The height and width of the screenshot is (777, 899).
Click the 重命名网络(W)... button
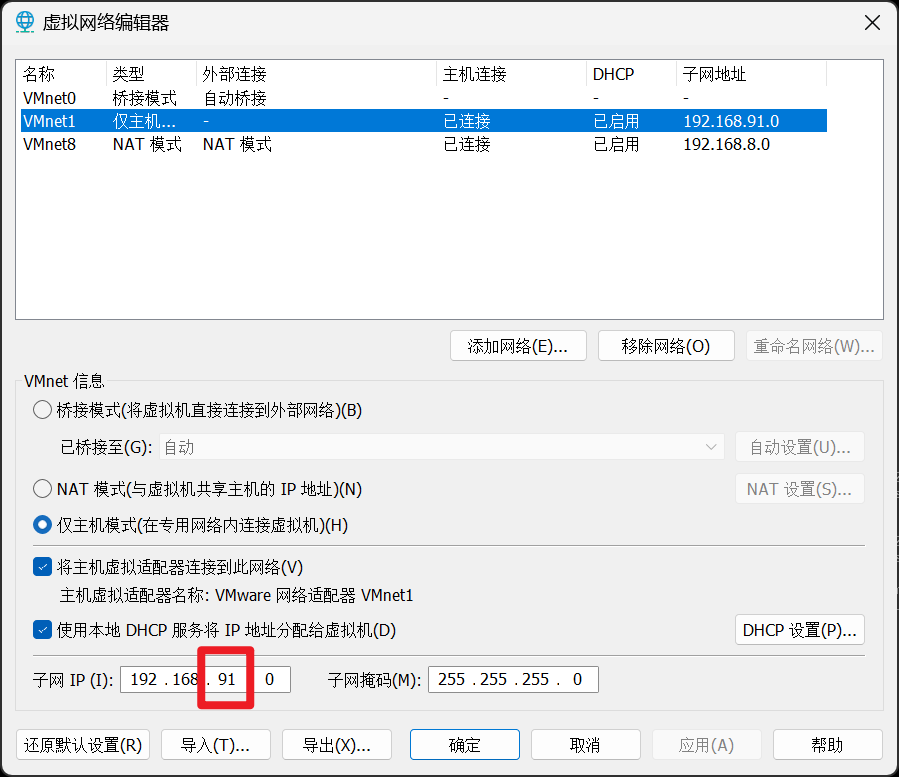coord(814,346)
